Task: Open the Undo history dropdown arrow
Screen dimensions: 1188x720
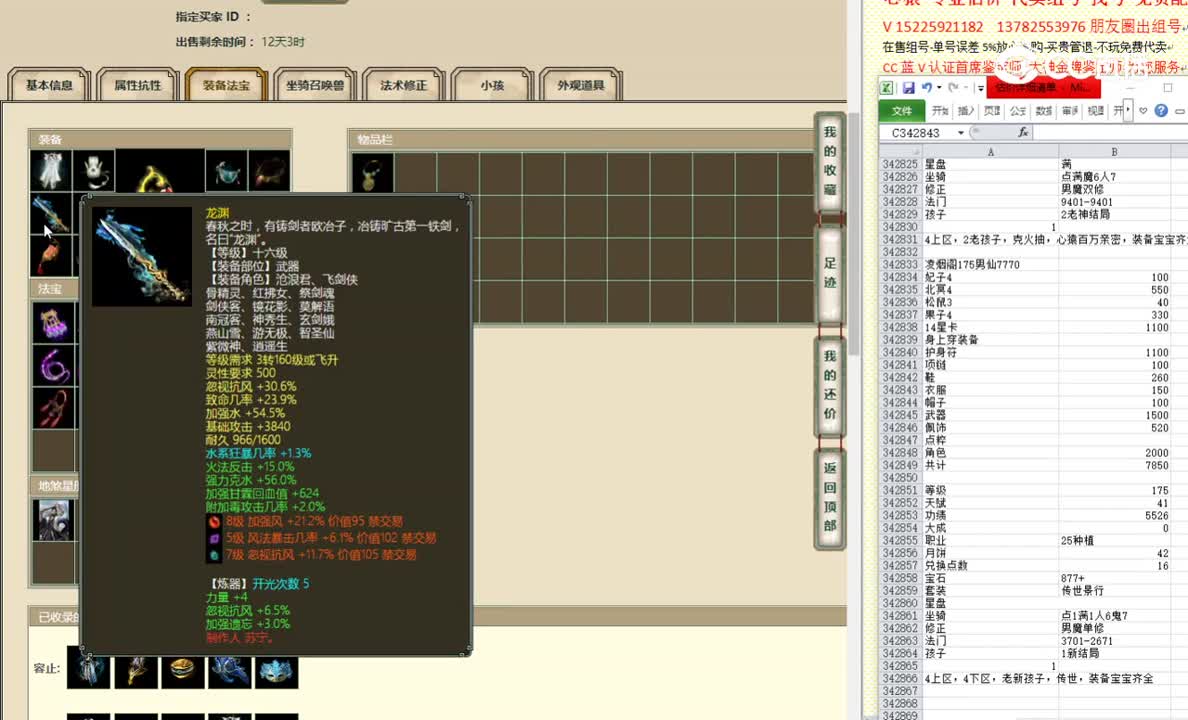Action: [x=937, y=88]
